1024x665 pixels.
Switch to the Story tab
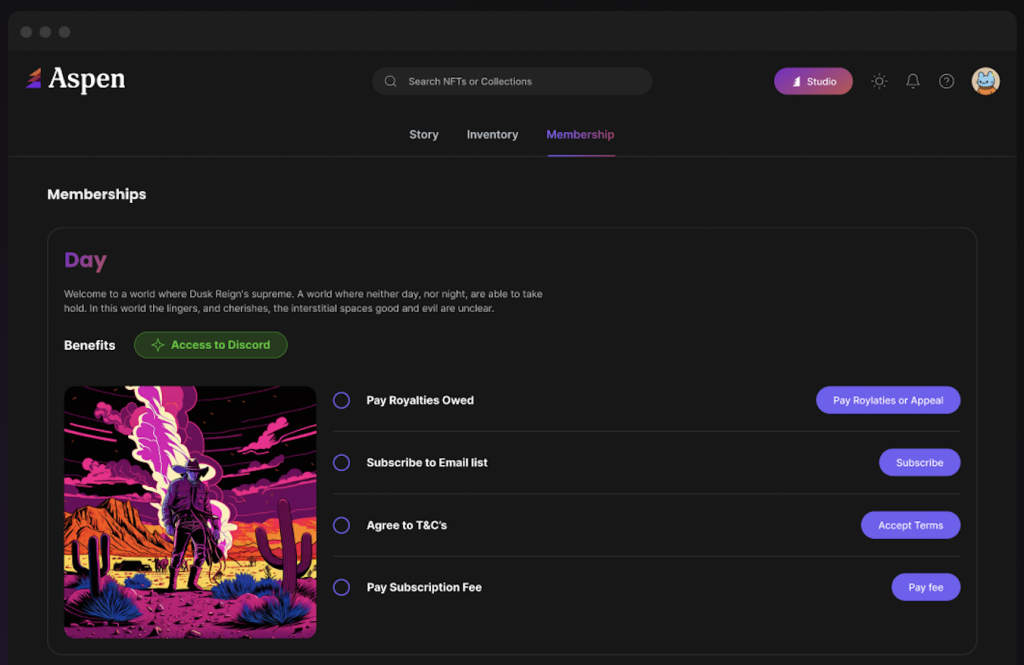pos(423,134)
